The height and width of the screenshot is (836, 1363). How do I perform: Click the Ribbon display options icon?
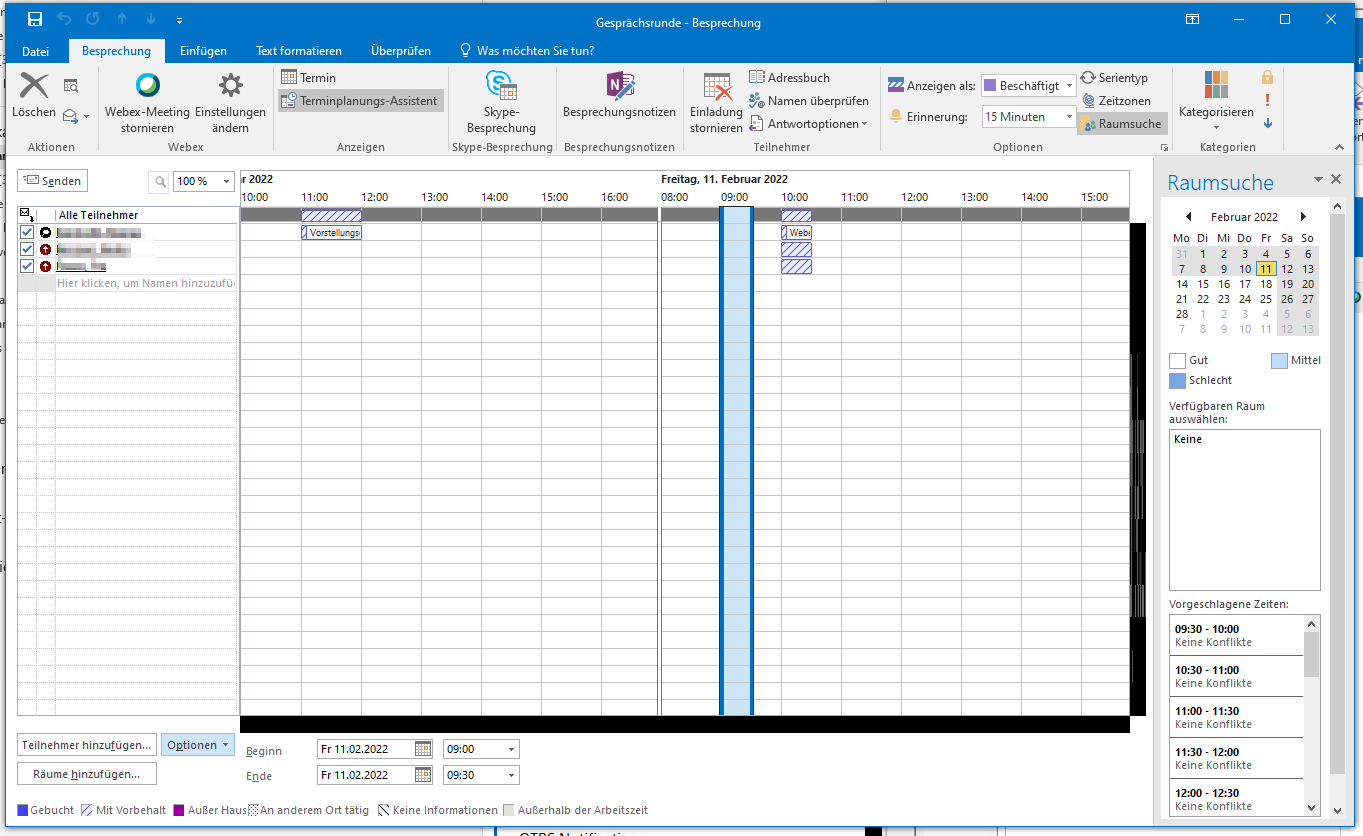[1192, 19]
